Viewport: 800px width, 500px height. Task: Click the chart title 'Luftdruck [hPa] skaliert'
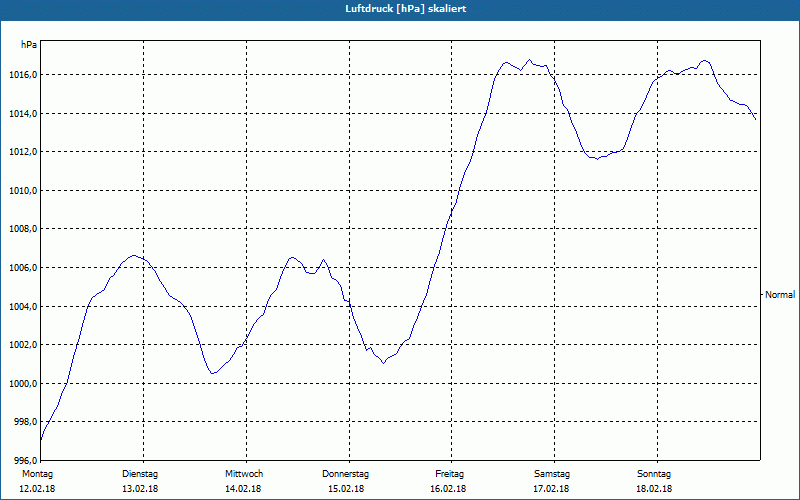pos(406,9)
